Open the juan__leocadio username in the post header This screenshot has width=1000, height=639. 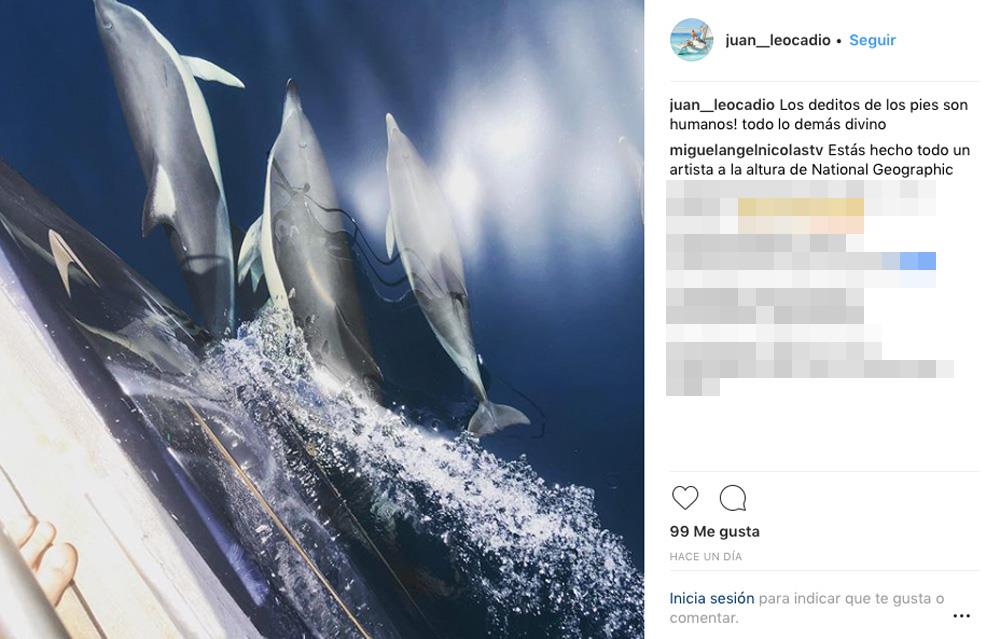click(x=777, y=40)
